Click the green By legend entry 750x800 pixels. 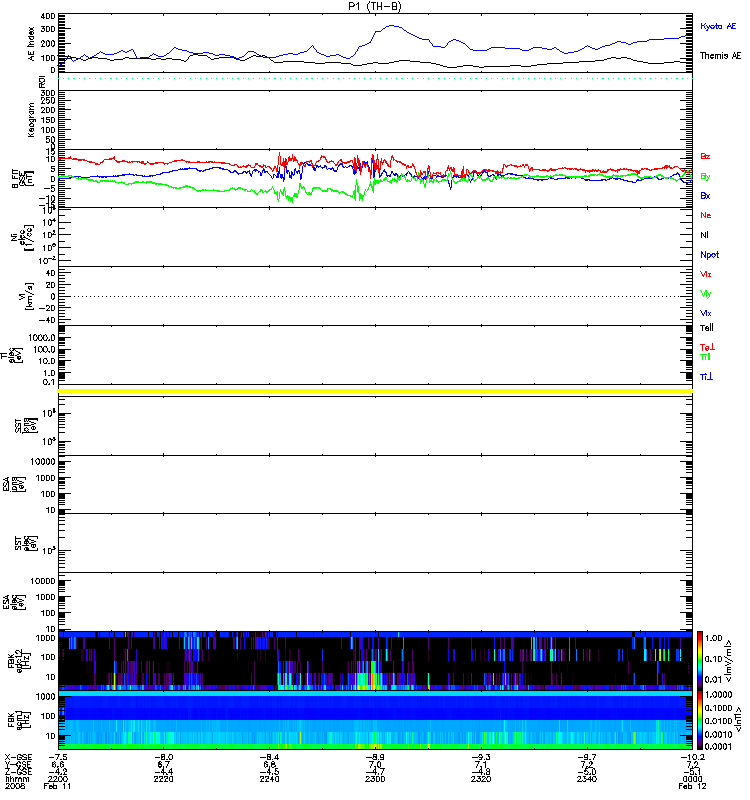tap(705, 177)
